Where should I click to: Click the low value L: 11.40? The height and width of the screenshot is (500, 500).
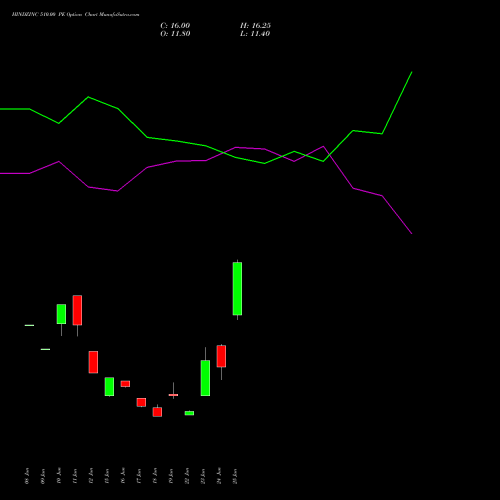[255, 34]
